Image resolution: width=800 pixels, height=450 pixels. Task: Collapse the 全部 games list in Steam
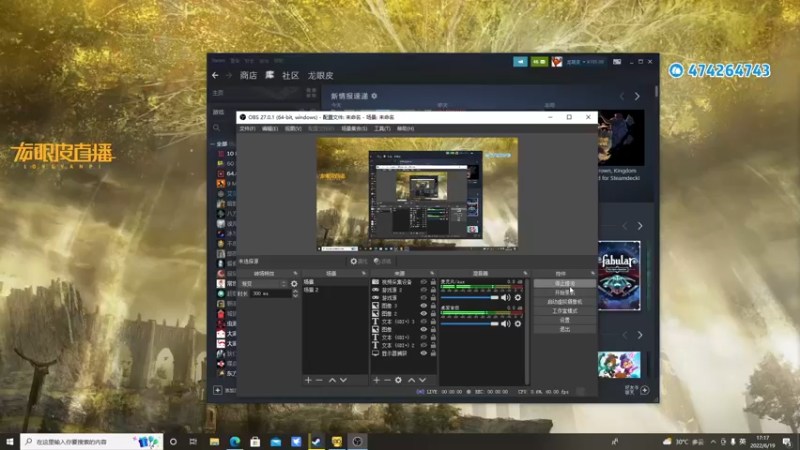213,144
